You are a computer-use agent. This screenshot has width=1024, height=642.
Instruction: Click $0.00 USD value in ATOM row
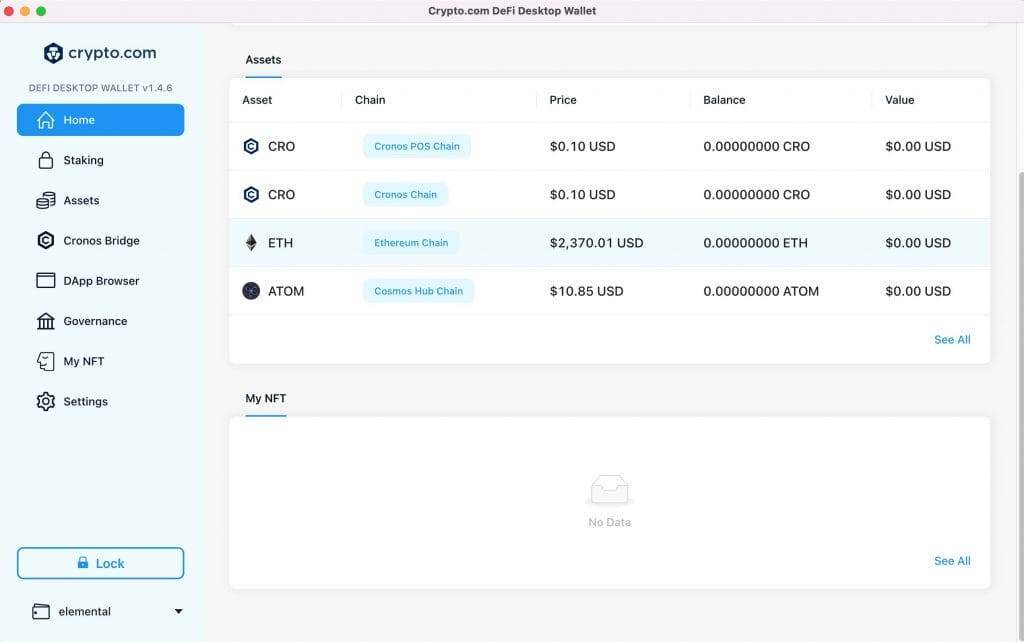pyautogui.click(x=918, y=291)
